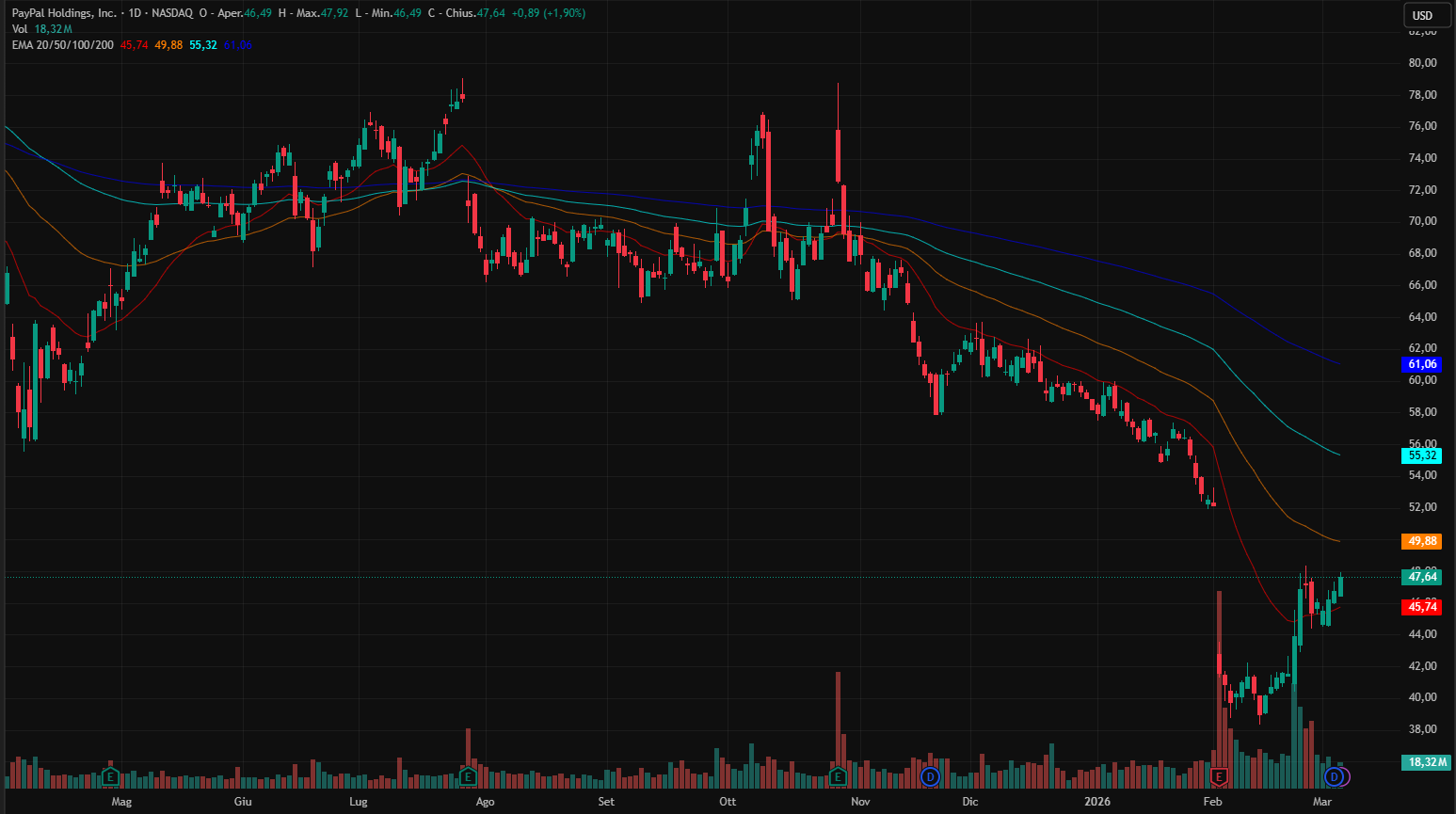This screenshot has width=1456, height=814.
Task: Click the Giu label on the time axis
Action: [243, 802]
